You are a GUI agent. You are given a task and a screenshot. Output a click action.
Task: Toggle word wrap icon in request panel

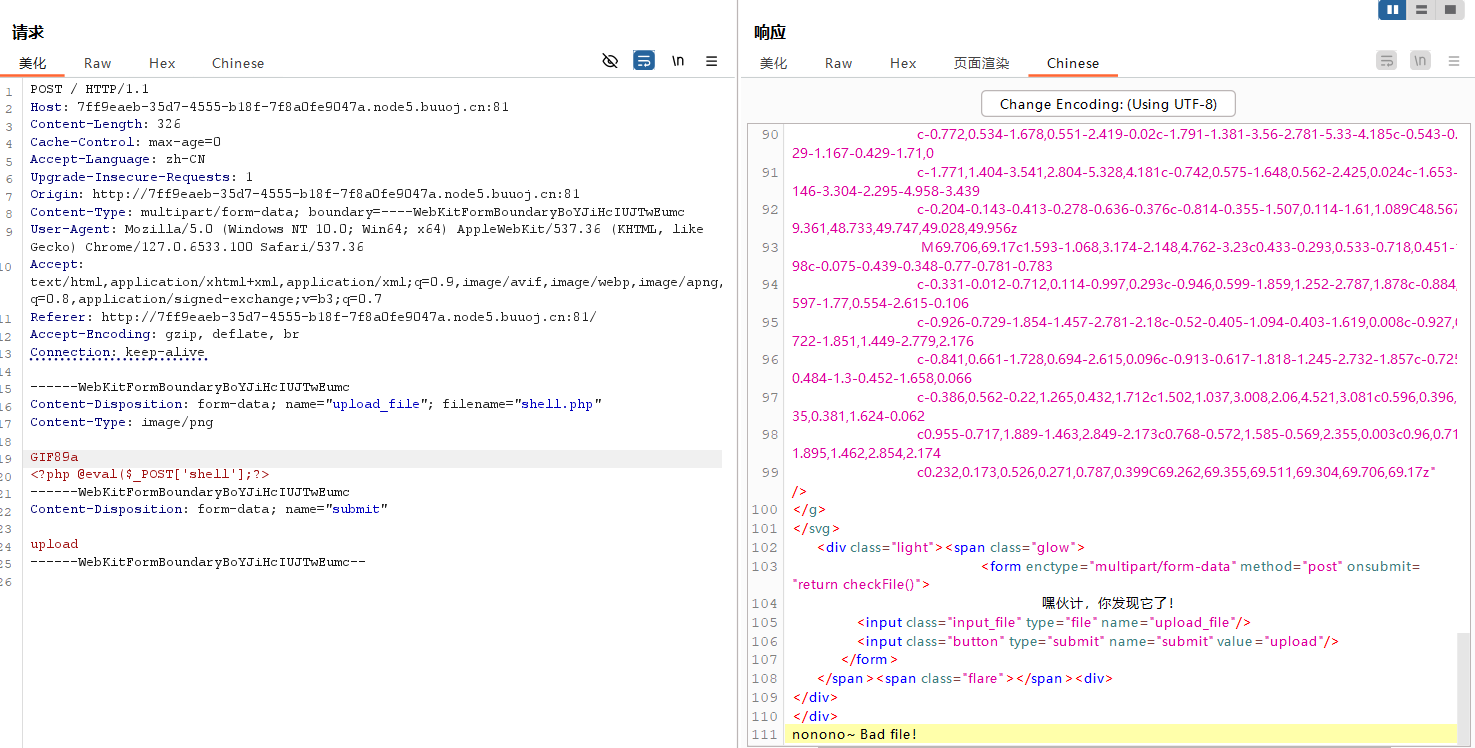coord(644,61)
